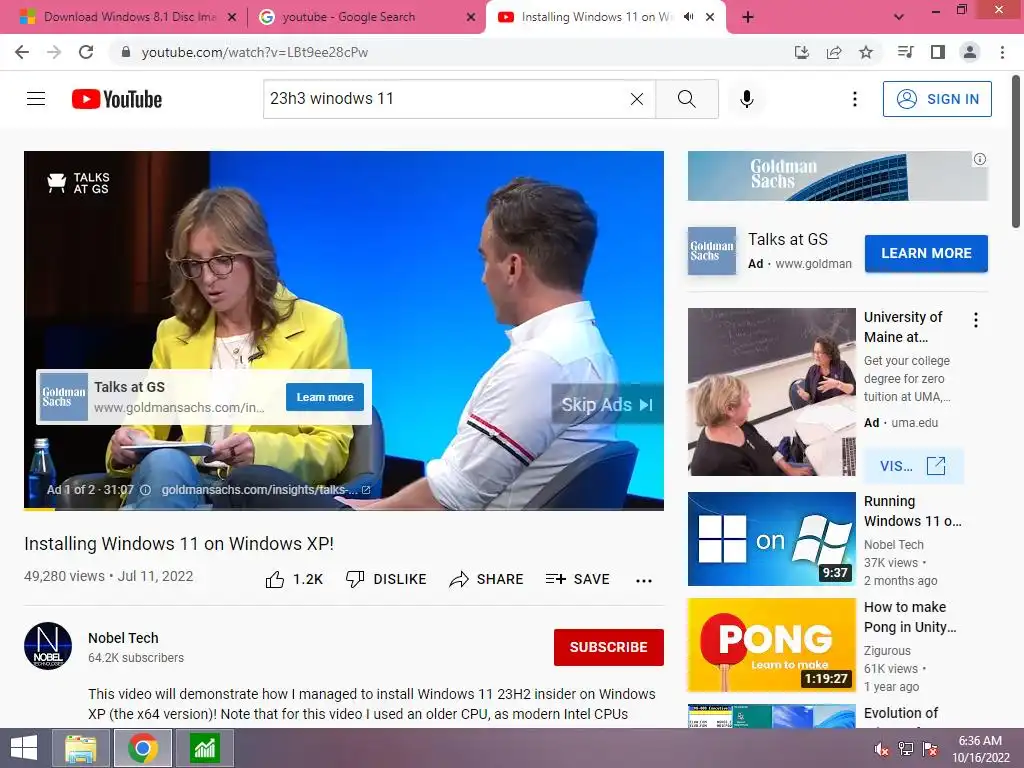Share this page icon in the address bar
The image size is (1024, 768).
[x=833, y=52]
